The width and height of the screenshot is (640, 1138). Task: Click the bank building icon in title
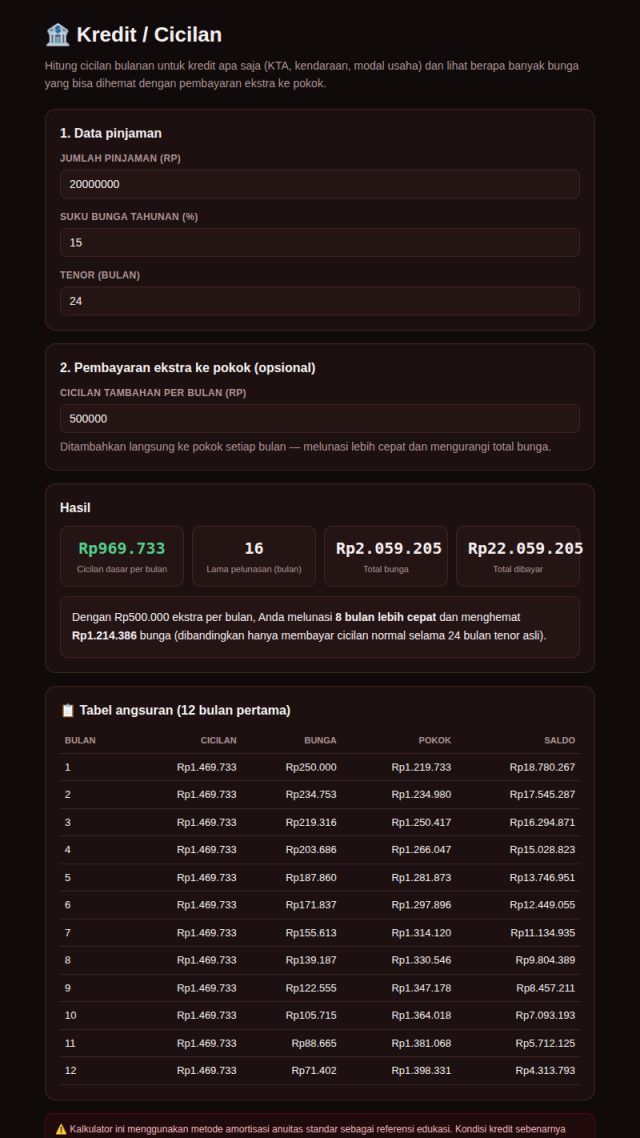pos(57,35)
